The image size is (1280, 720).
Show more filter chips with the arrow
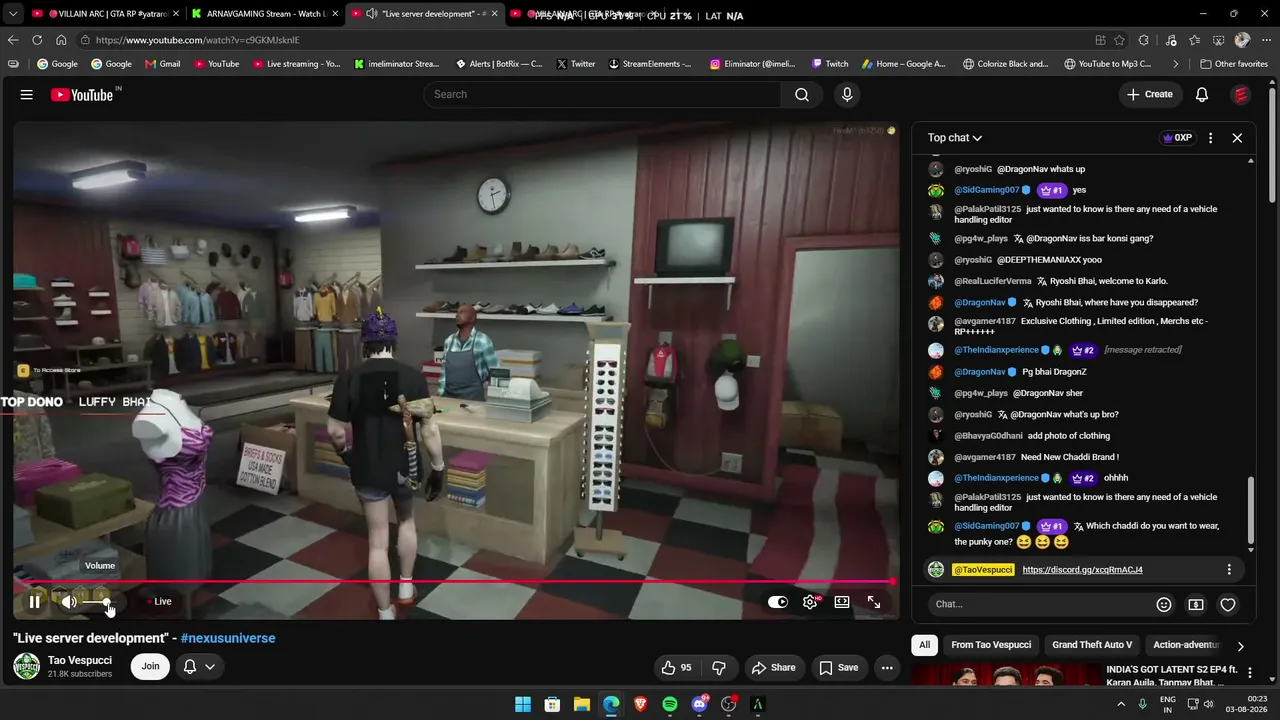coord(1240,646)
